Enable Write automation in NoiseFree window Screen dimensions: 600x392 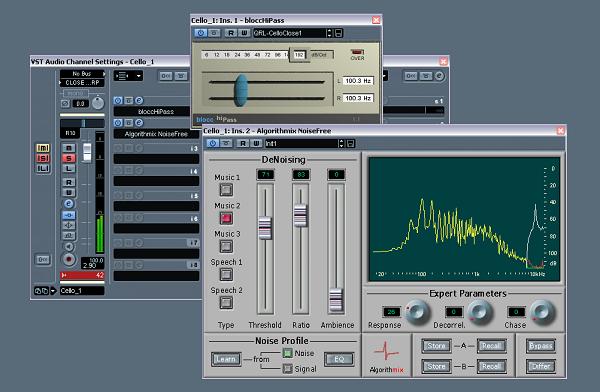256,143
